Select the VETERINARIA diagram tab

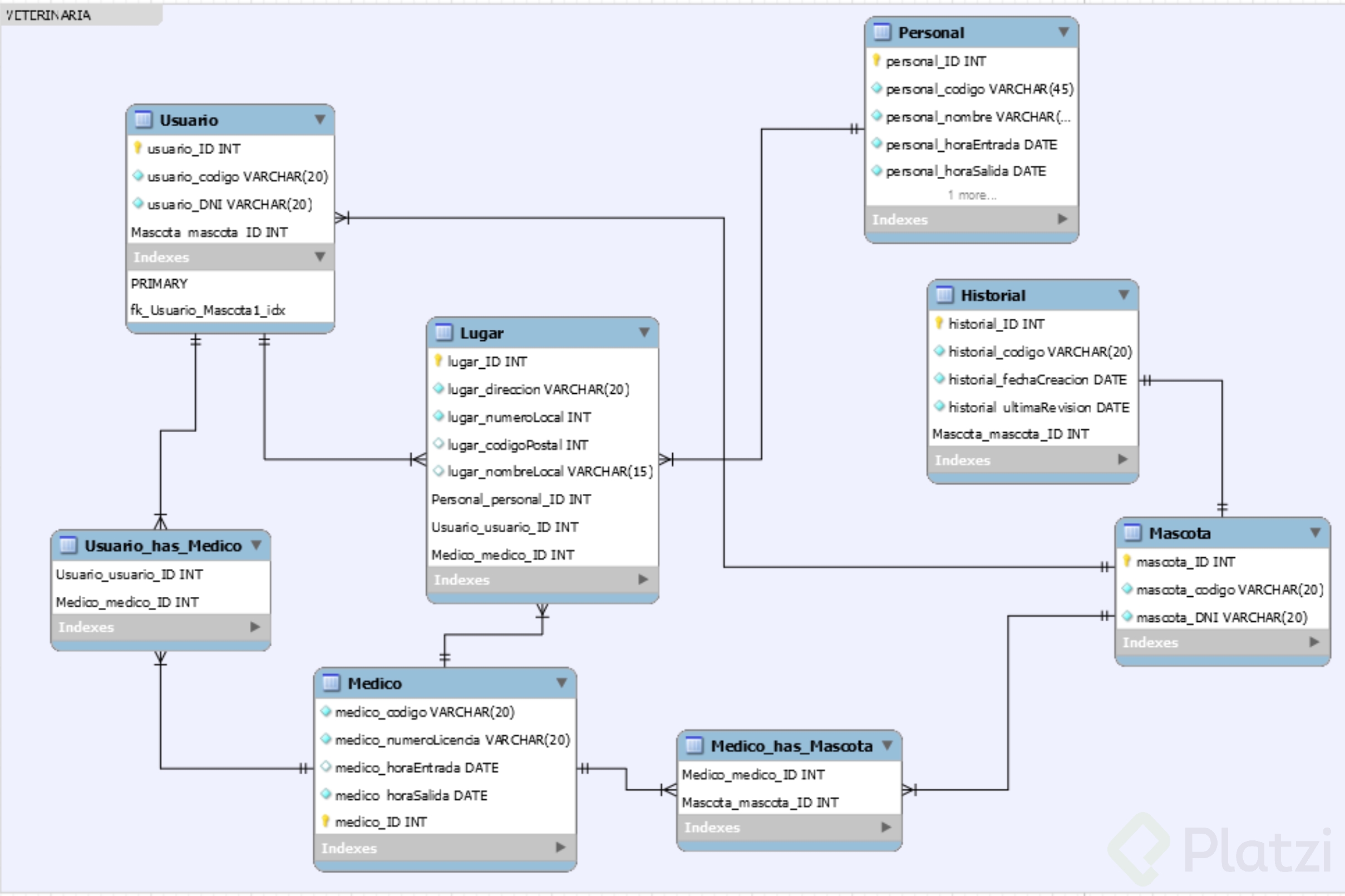point(48,16)
